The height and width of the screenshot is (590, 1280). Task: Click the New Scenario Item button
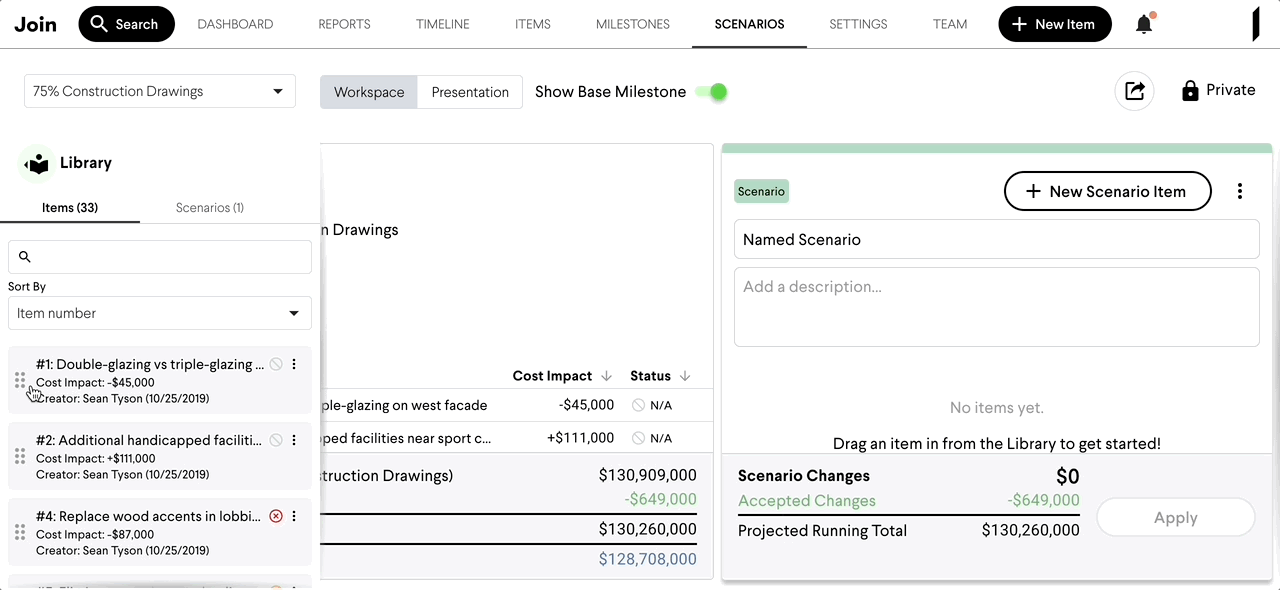pyautogui.click(x=1107, y=190)
